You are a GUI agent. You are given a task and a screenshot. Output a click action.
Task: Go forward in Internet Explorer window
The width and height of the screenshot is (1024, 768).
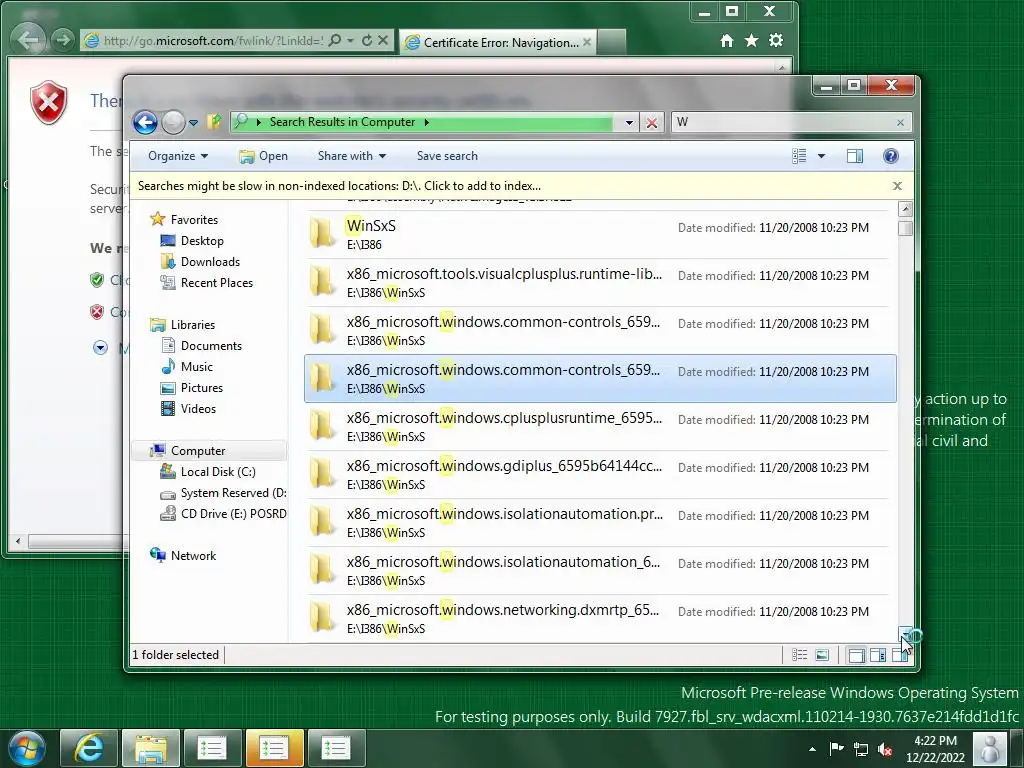click(62, 40)
